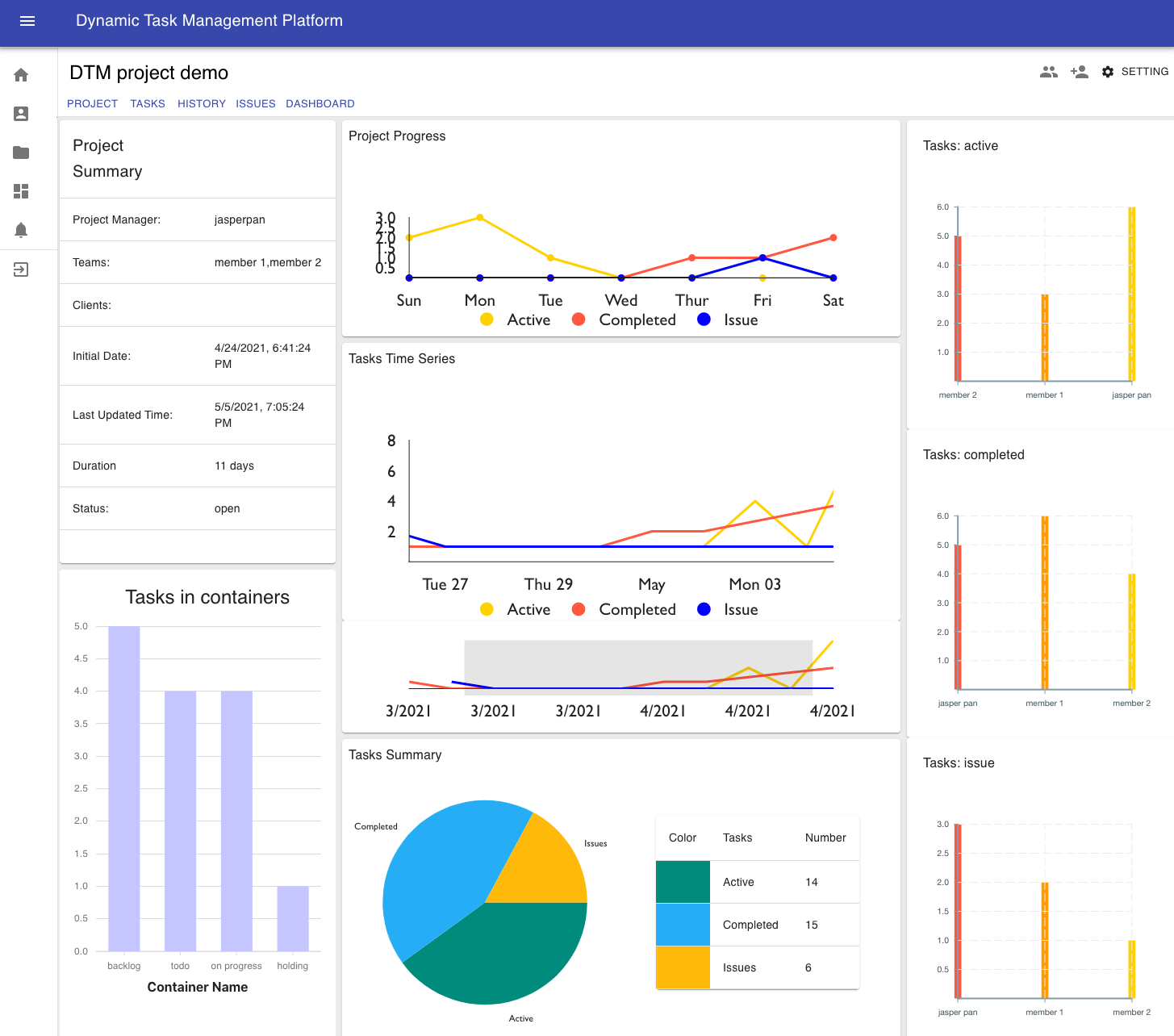Click jasper pan bar in Tasks: active
This screenshot has width=1174, height=1036.
pos(1132,294)
